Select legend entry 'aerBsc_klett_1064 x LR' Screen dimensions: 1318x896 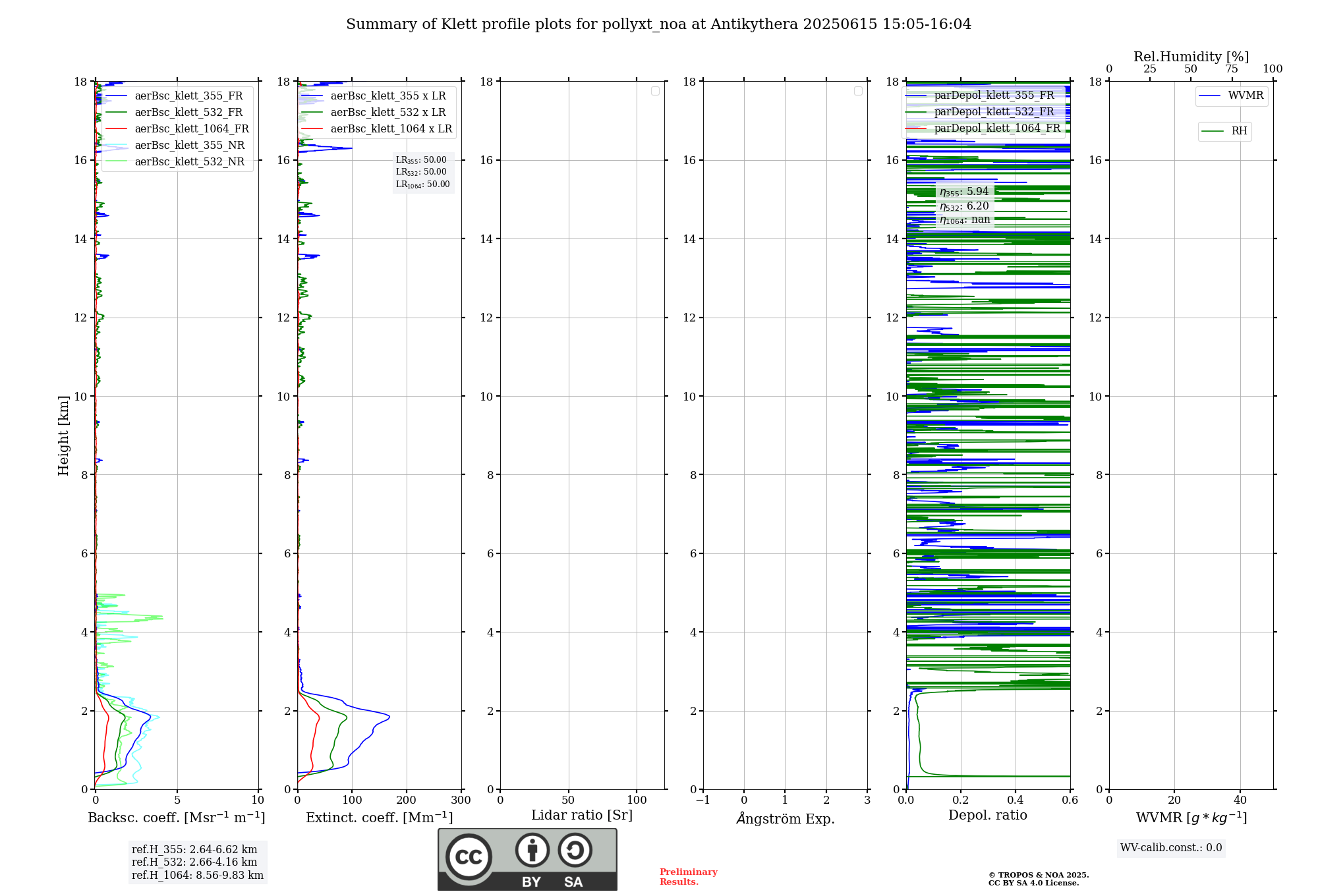tap(377, 129)
